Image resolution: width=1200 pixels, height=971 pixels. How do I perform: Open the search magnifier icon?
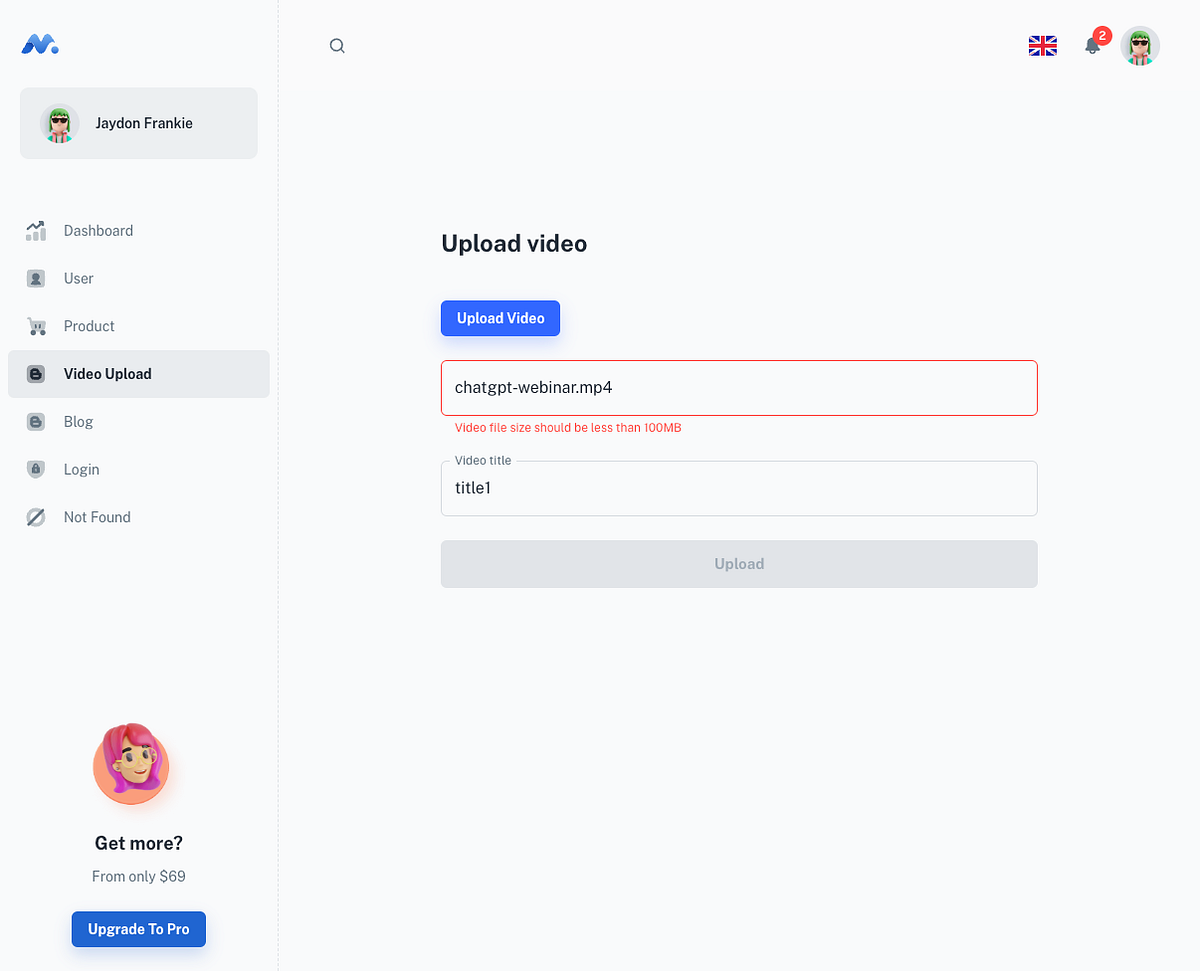[337, 45]
